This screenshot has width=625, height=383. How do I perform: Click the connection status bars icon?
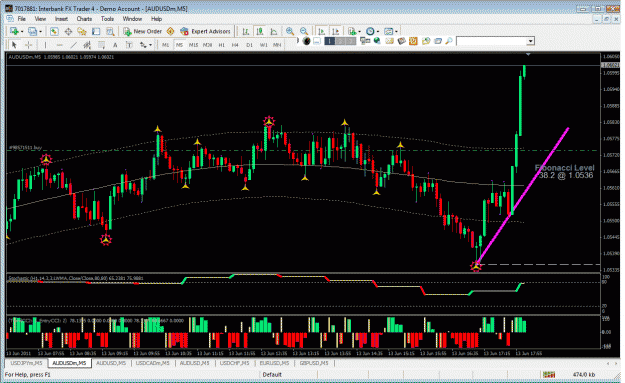549,374
